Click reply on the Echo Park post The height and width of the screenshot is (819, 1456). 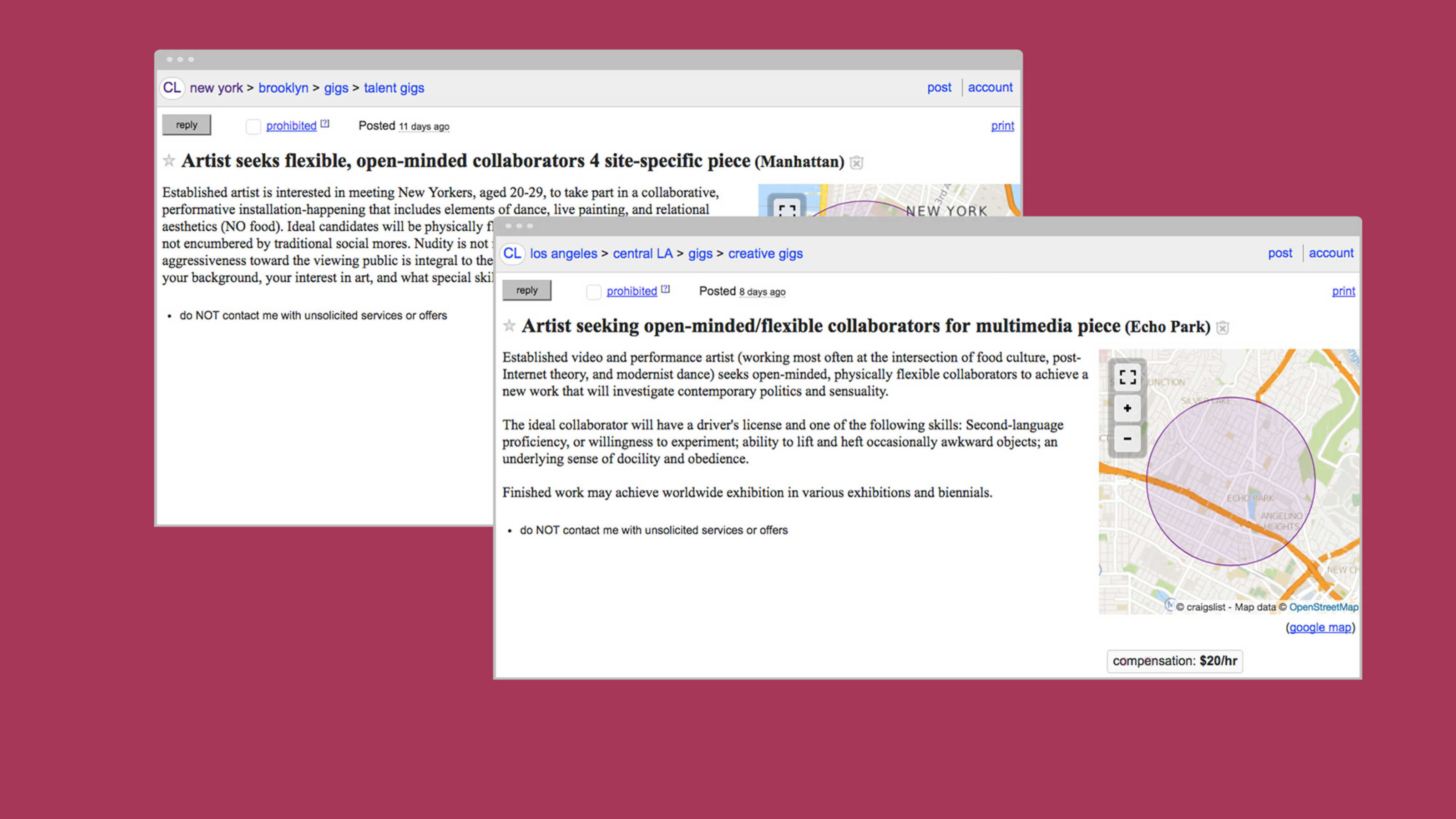[527, 290]
